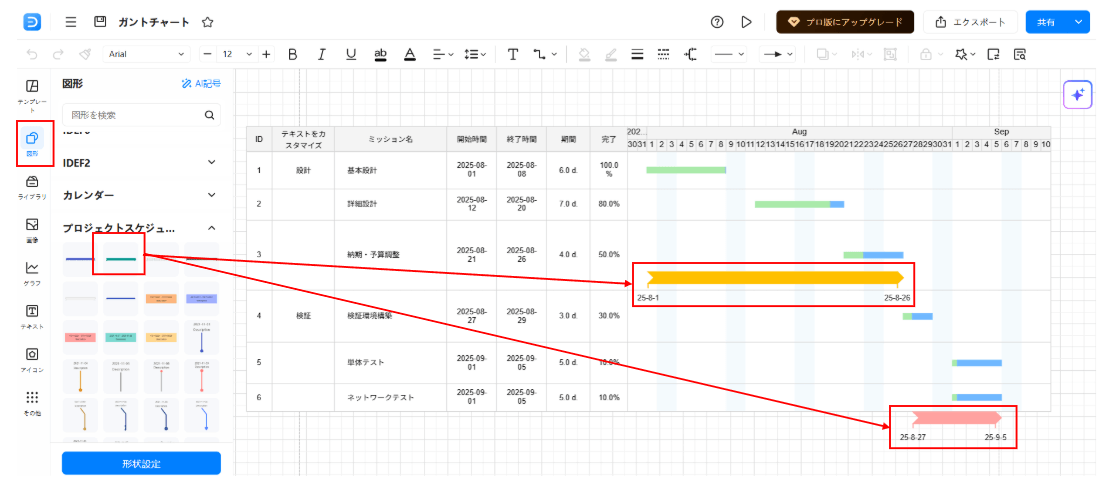Click the AI assistant sparkle button
The height and width of the screenshot is (485, 1113).
[1077, 94]
